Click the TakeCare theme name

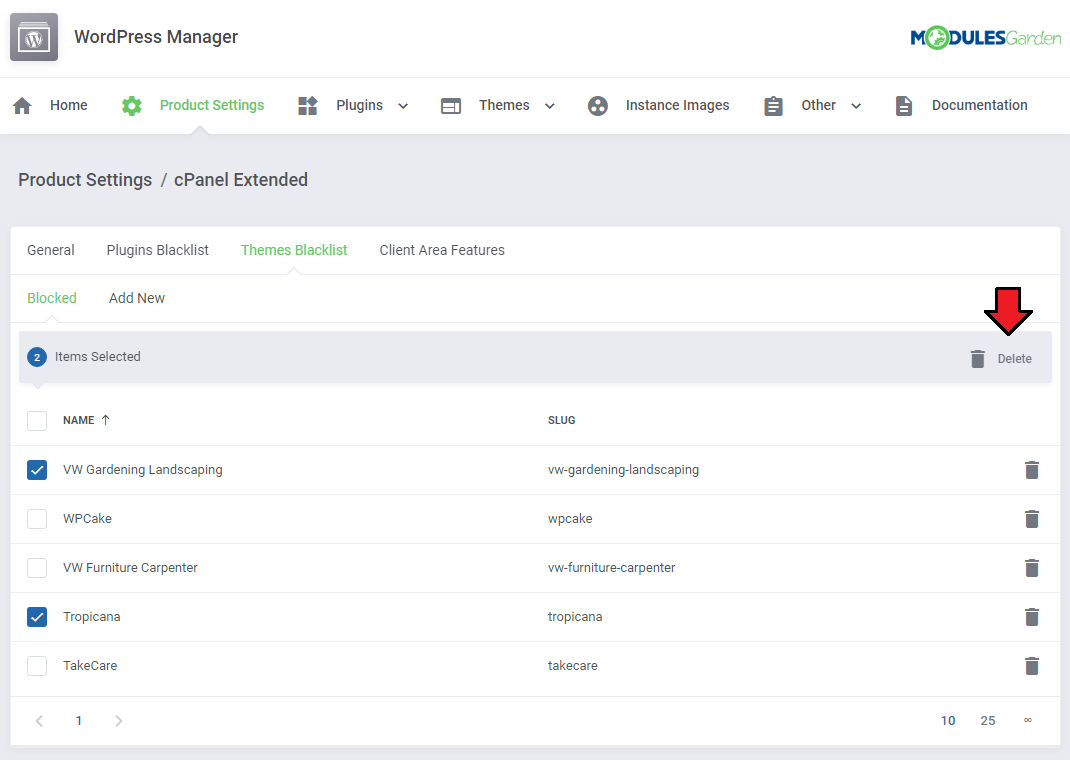click(90, 666)
